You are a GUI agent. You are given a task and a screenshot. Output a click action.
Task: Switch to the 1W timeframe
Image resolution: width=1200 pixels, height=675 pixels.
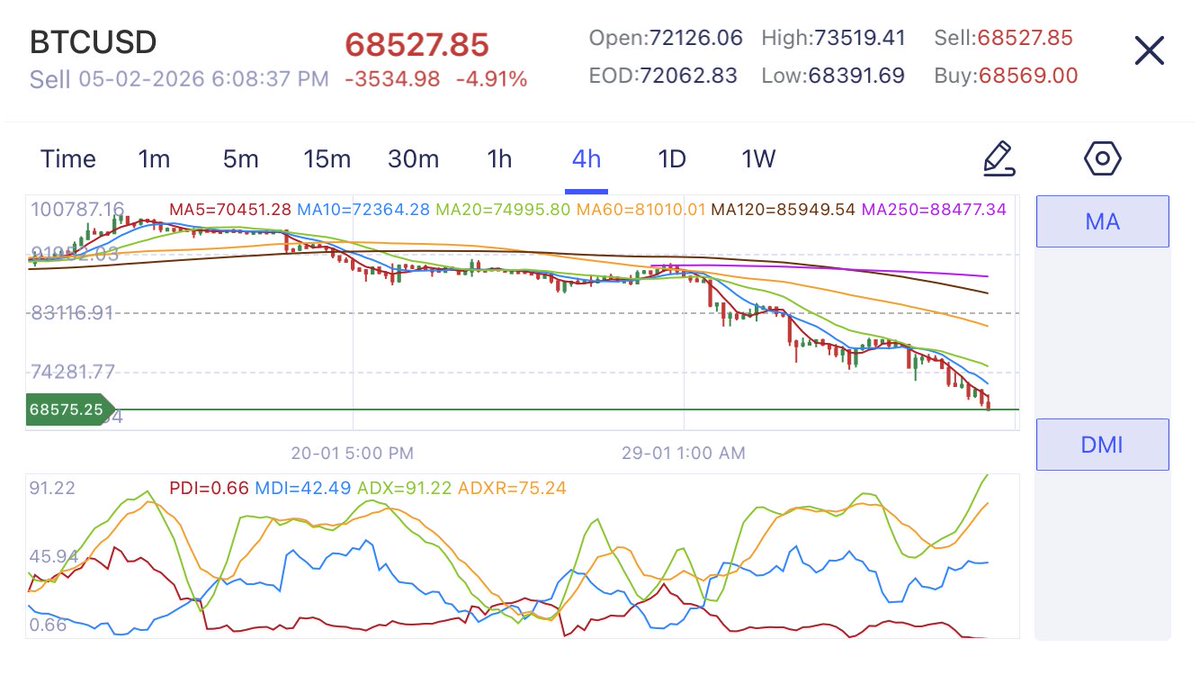759,158
